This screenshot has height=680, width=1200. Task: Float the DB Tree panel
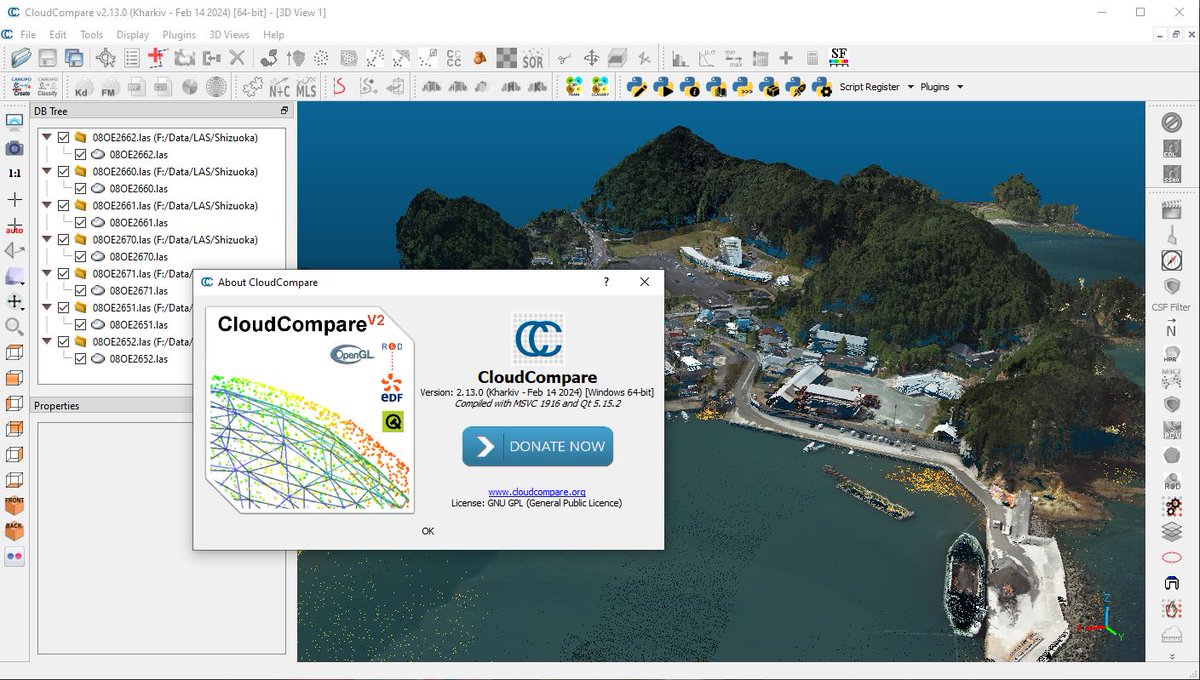[284, 111]
